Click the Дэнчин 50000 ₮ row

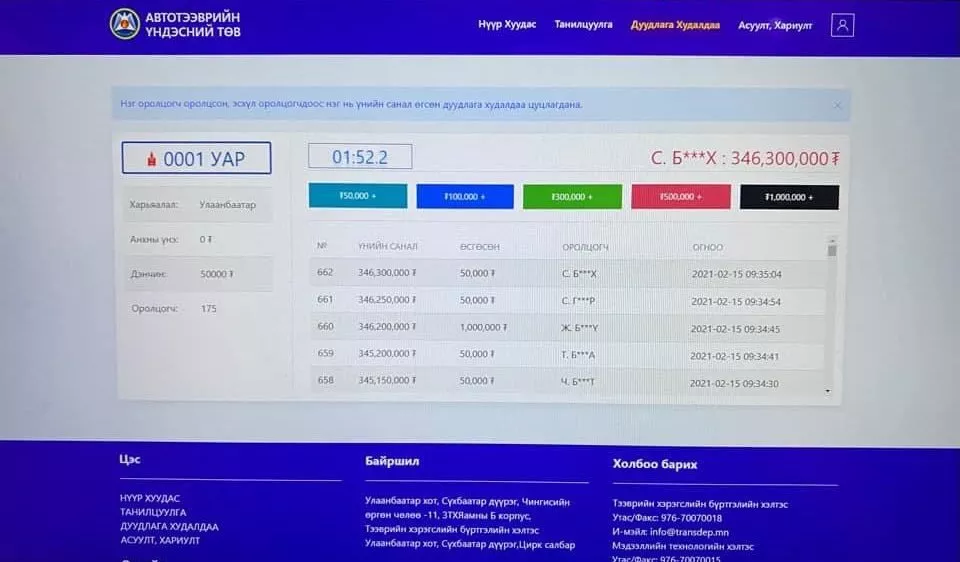tap(197, 274)
